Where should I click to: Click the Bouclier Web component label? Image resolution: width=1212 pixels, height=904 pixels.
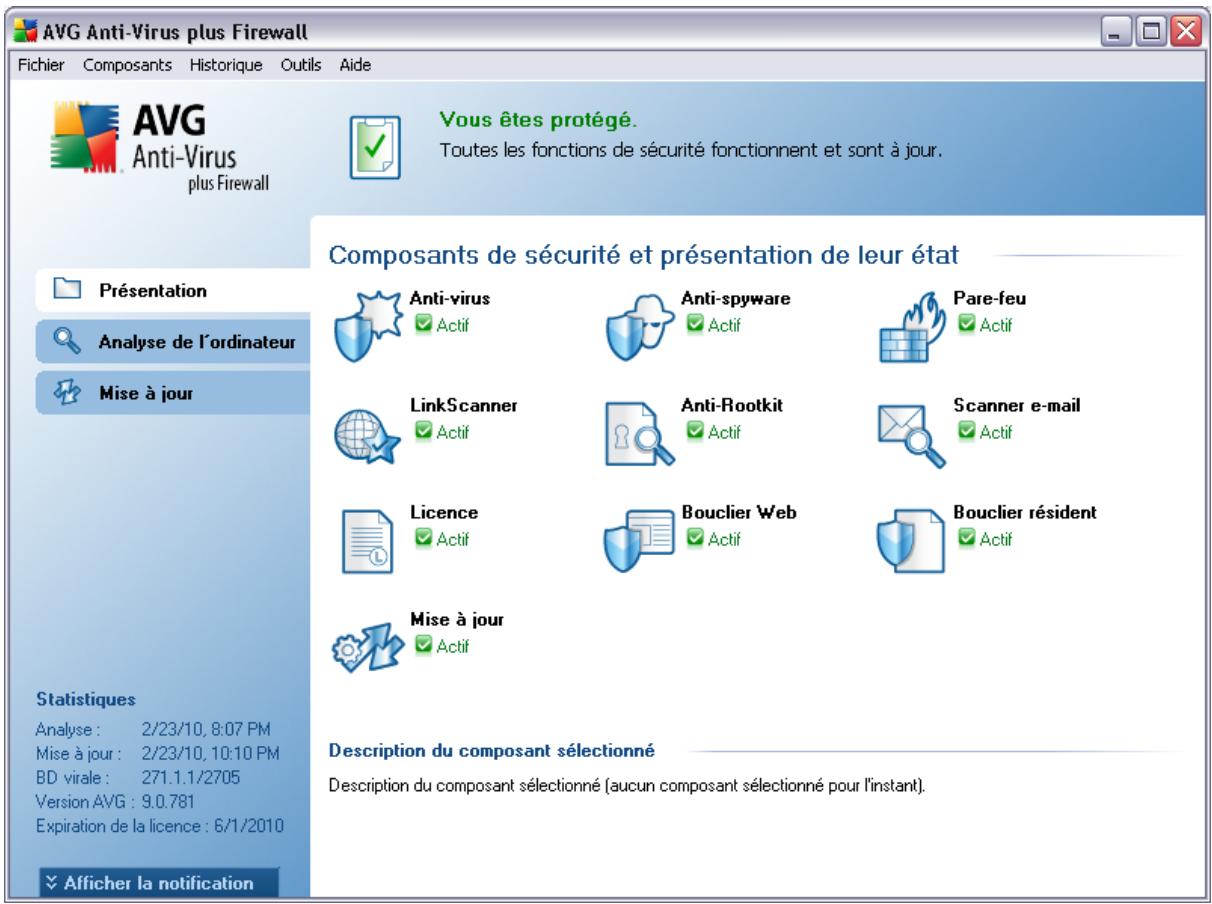tap(738, 512)
